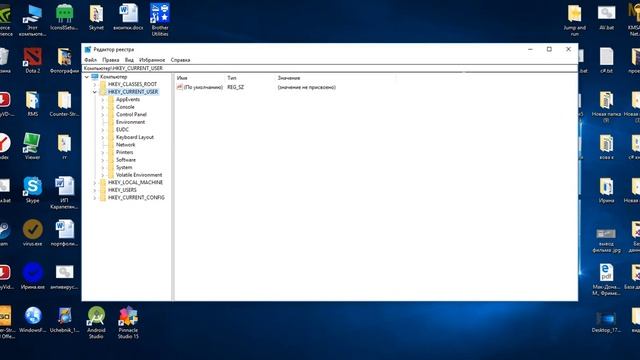640x360 pixels.
Task: Select the Volatile Environment registry key
Action: [139, 175]
